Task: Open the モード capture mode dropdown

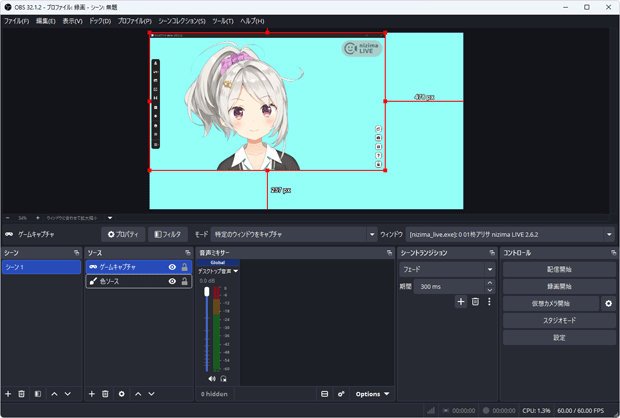Action: coord(293,235)
